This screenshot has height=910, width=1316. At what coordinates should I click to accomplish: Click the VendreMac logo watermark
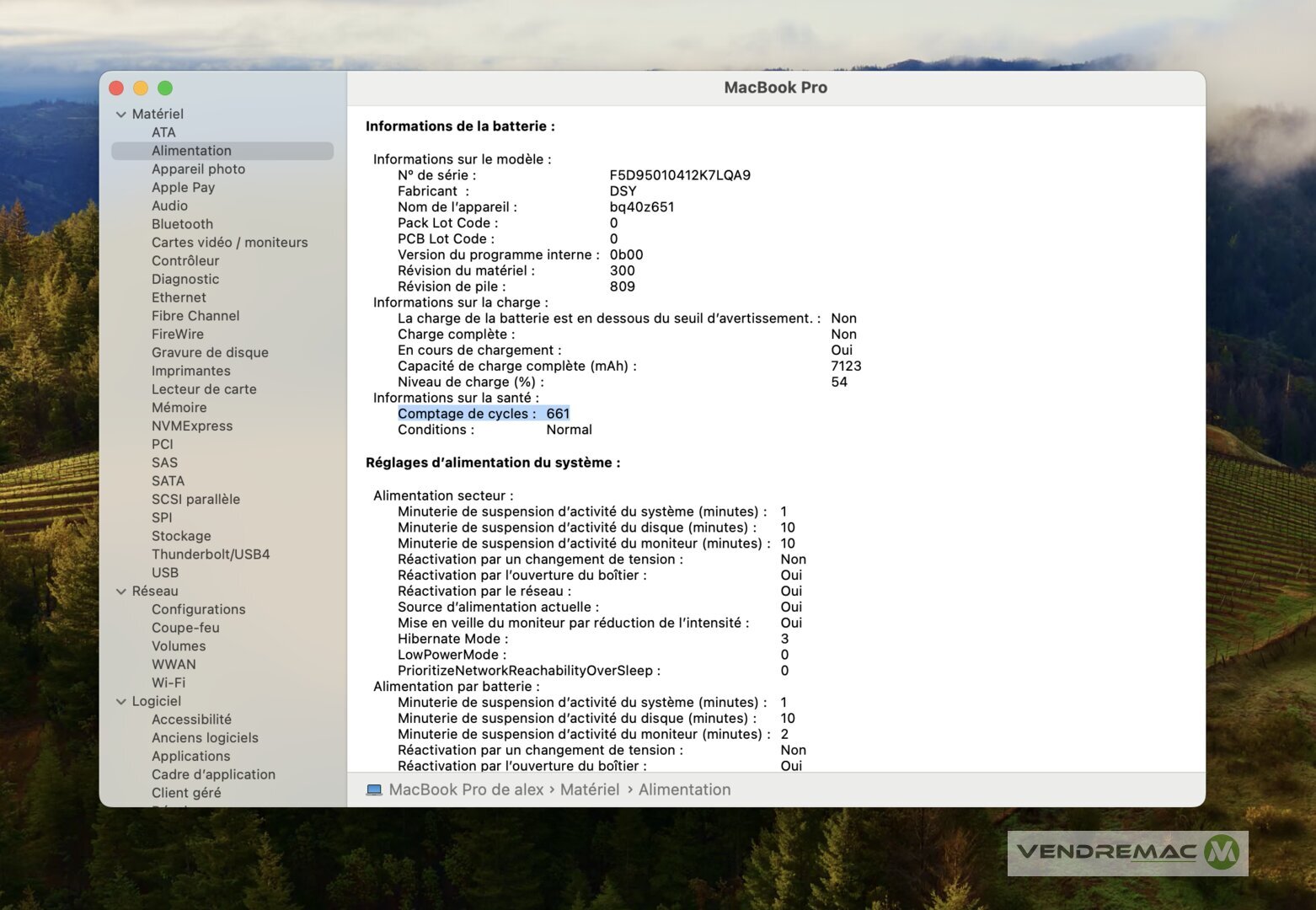click(x=1127, y=853)
